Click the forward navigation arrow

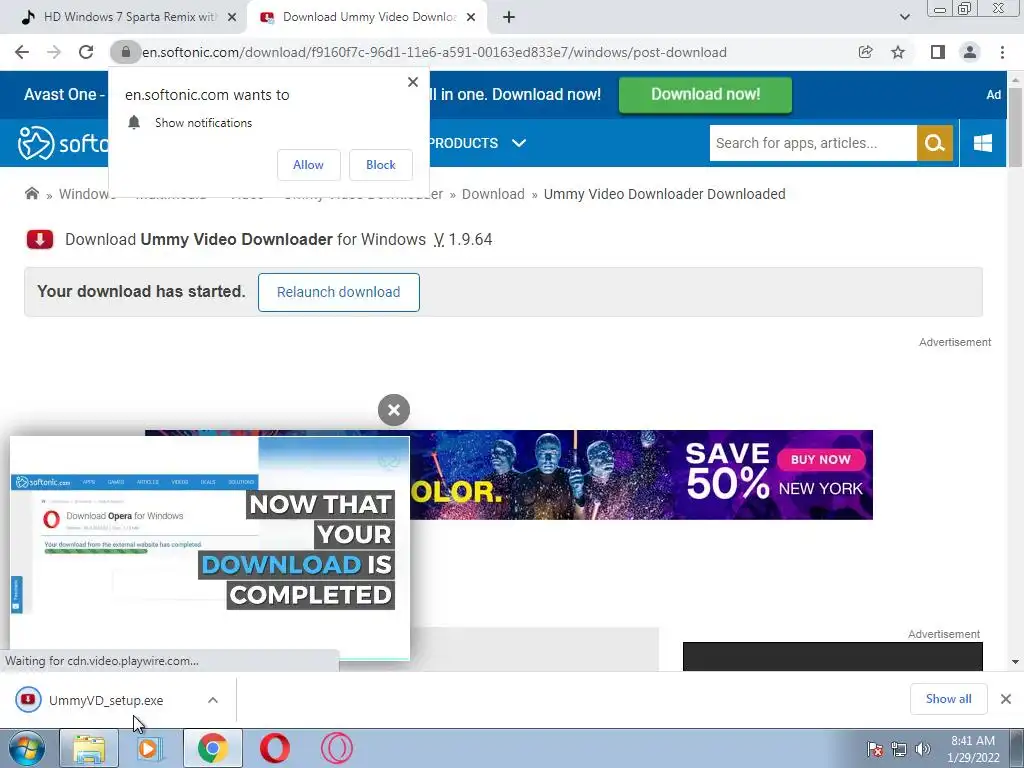coord(54,52)
